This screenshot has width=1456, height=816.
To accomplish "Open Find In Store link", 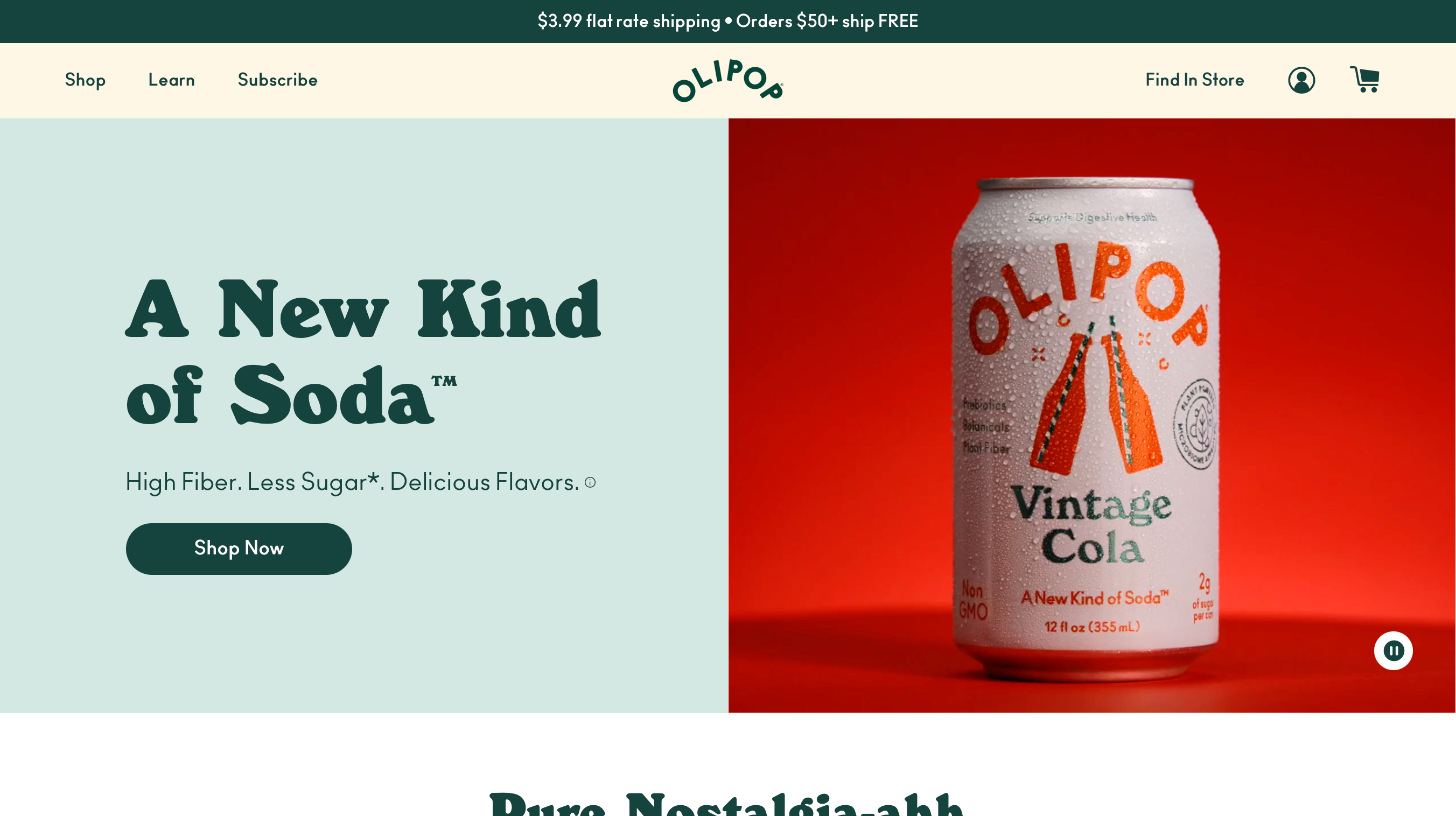I will point(1194,80).
